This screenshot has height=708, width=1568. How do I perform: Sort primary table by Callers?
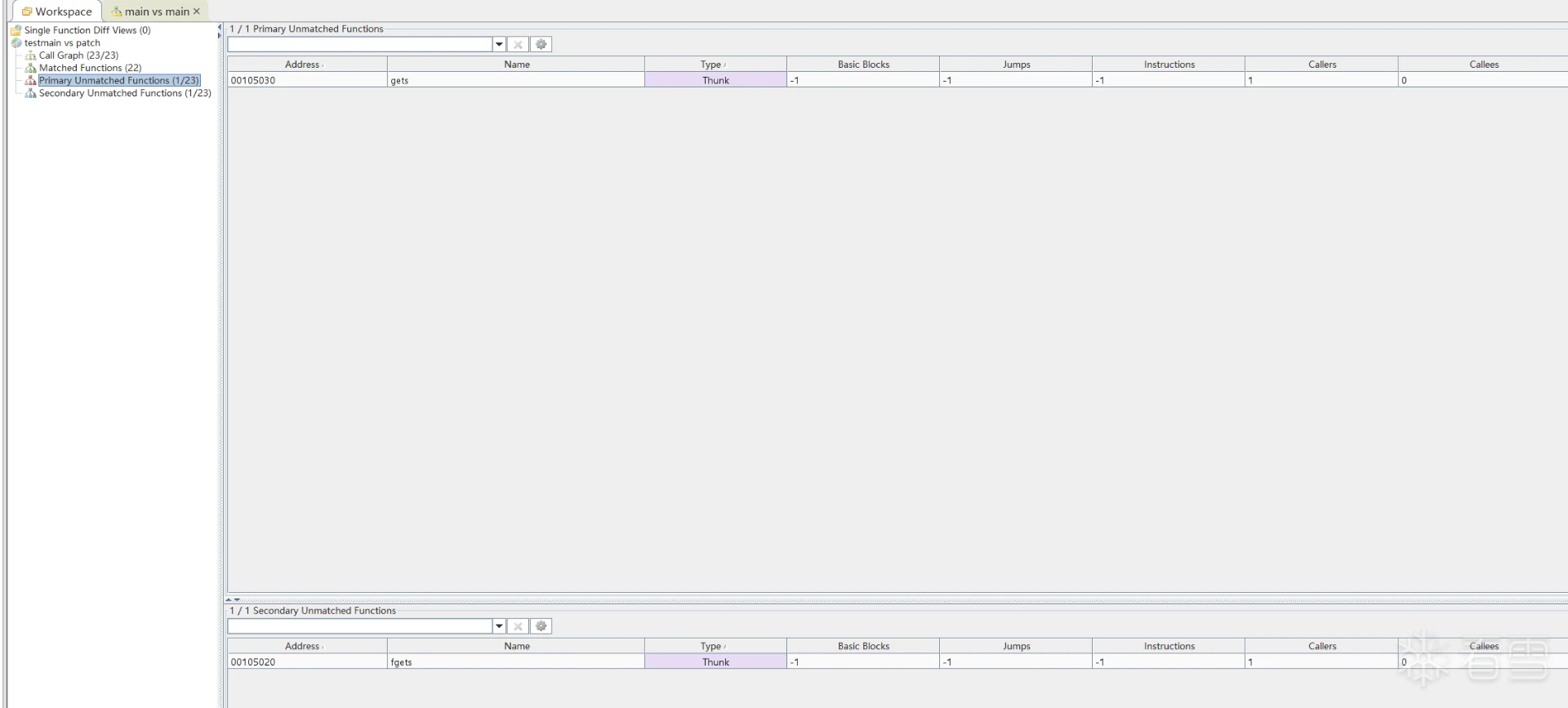(x=1321, y=65)
